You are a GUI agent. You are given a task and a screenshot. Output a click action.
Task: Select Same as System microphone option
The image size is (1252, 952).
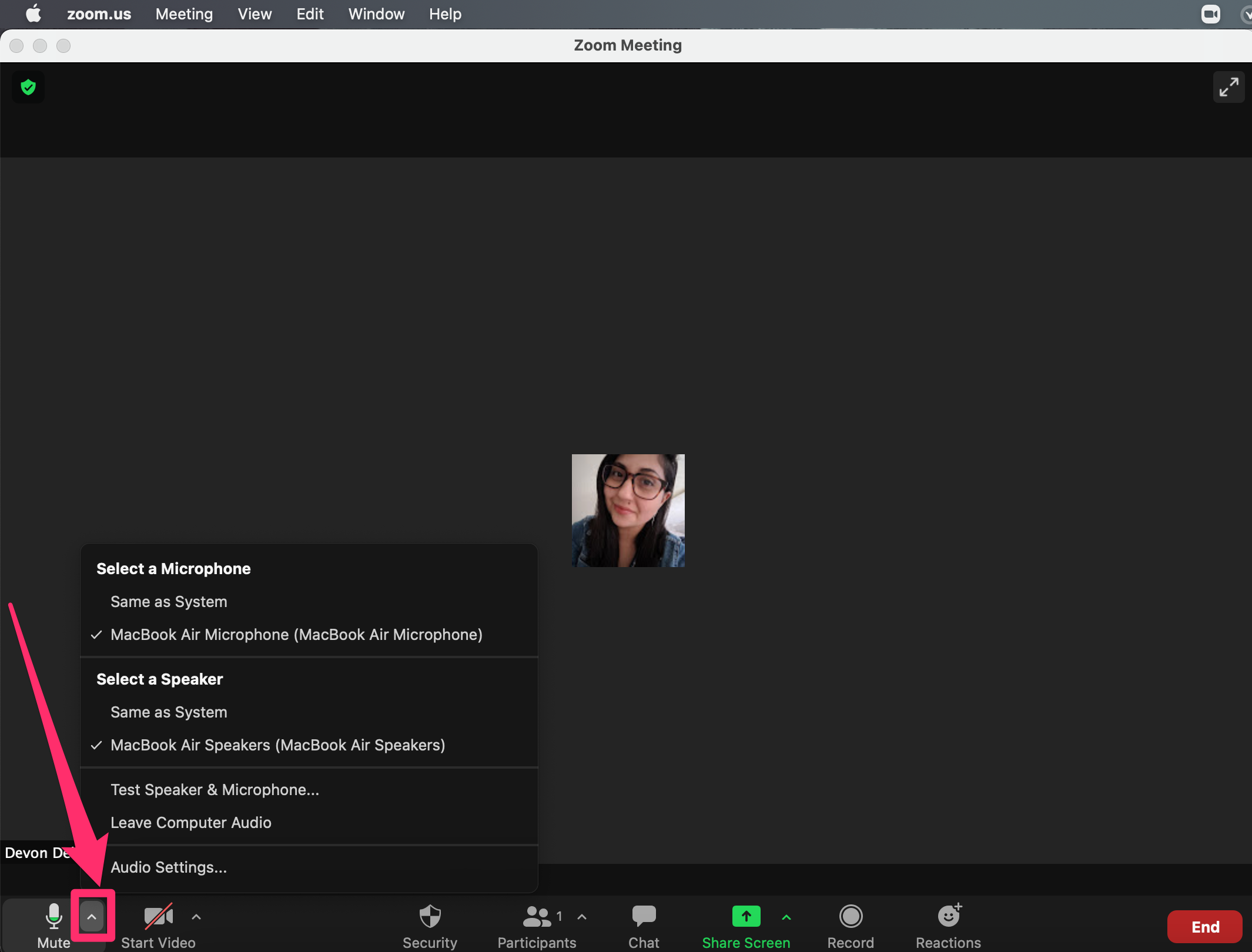[x=168, y=601]
